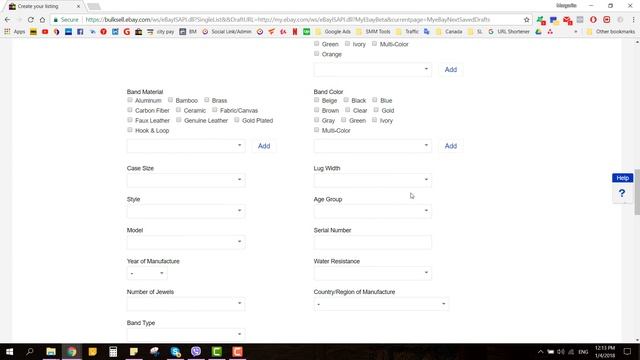Open File Explorer from taskbar
Viewport: 640px width, 360px height.
click(51, 351)
